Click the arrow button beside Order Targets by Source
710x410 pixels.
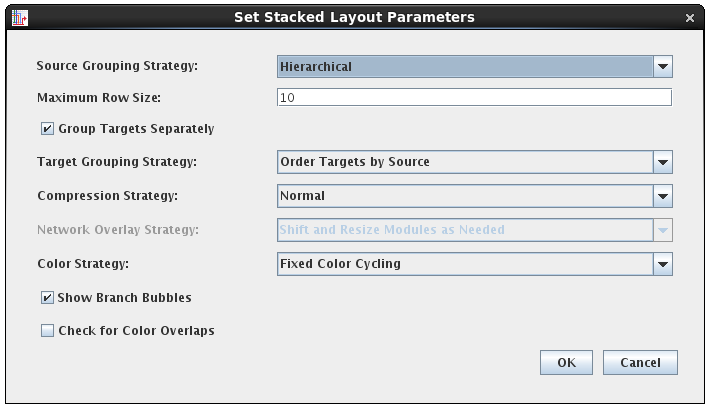662,162
